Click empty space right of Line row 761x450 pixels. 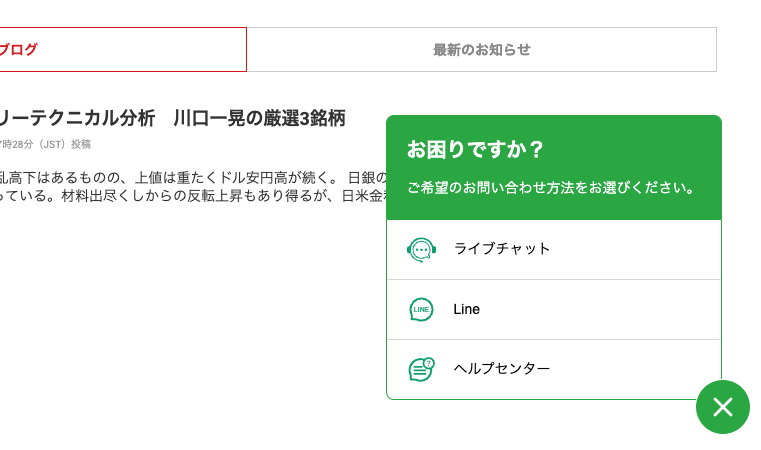point(602,310)
